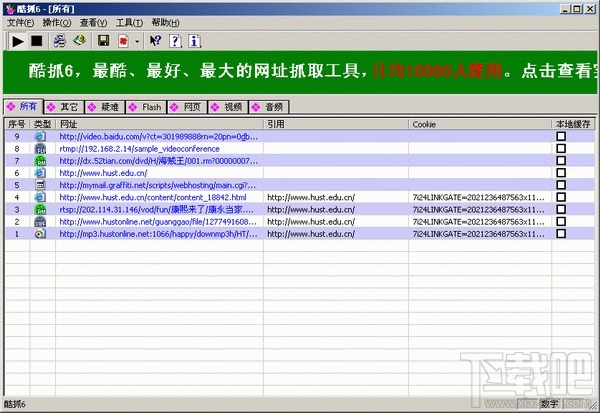600x413 pixels.
Task: Click the audio disc icon in row 1
Action: tap(40, 234)
